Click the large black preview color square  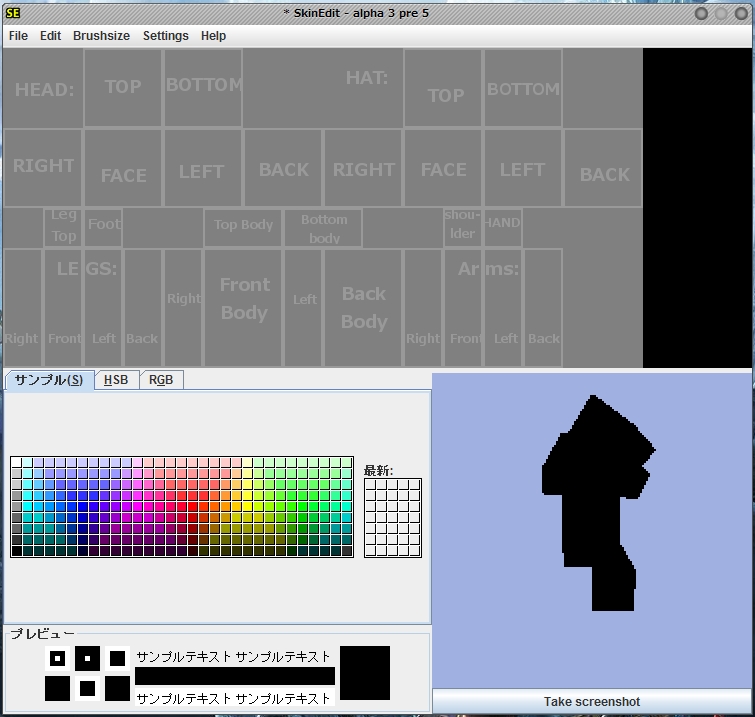click(365, 673)
